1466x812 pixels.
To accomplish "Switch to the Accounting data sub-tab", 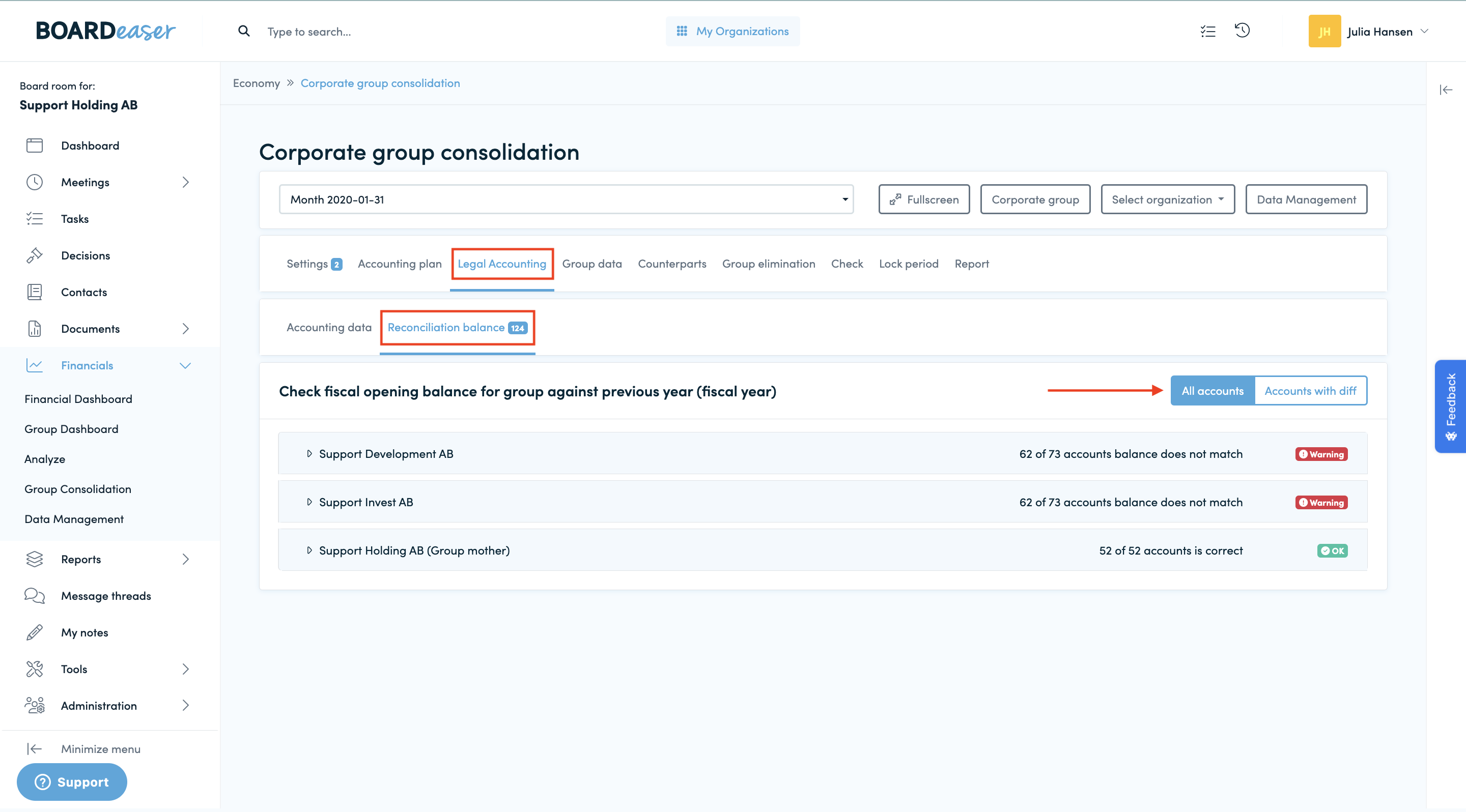I will [329, 328].
